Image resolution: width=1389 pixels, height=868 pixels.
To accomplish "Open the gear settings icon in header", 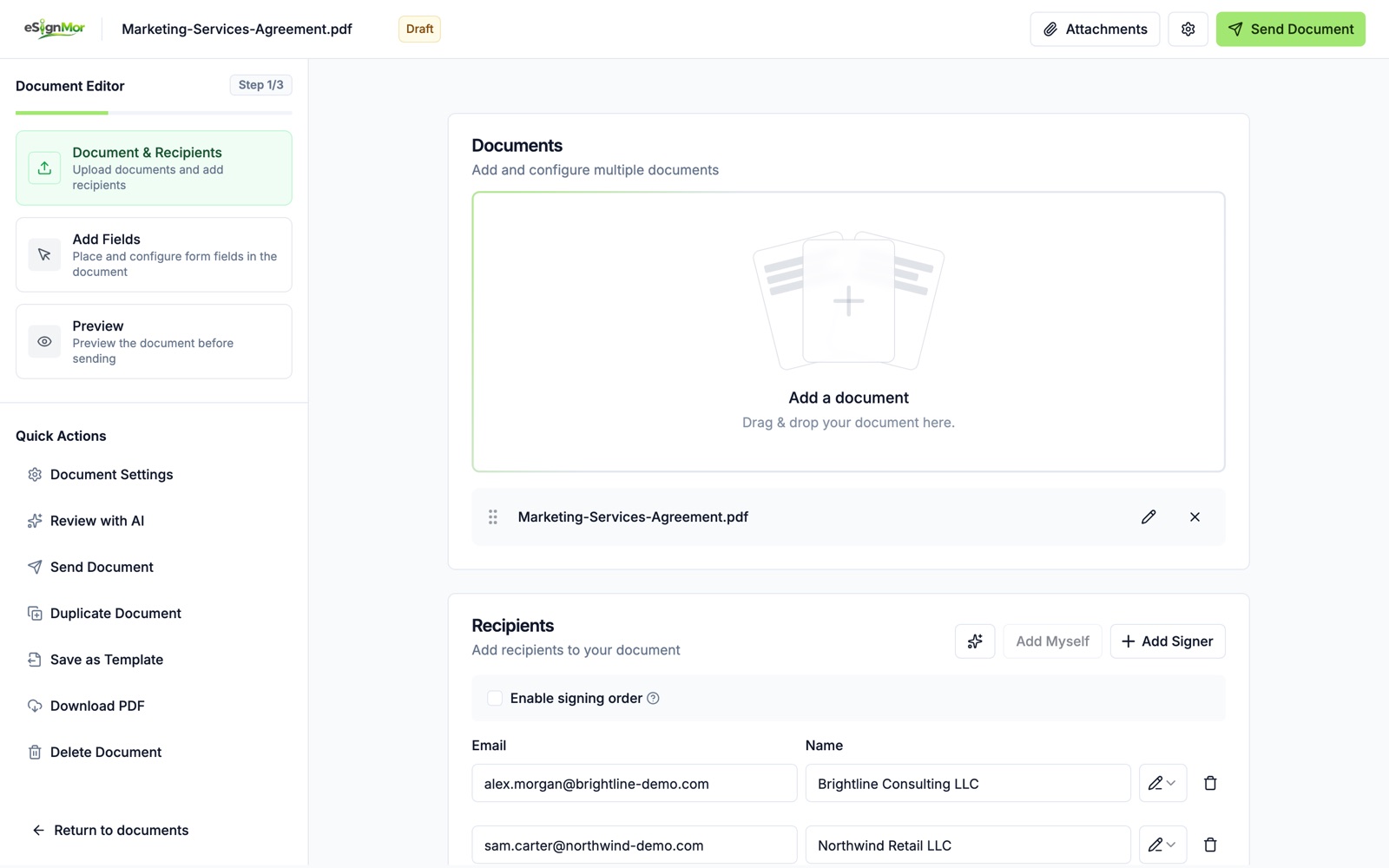I will click(x=1188, y=29).
